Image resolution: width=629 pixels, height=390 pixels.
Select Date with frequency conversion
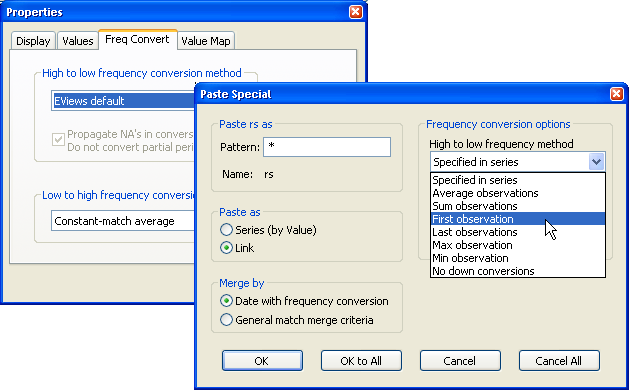coord(226,301)
